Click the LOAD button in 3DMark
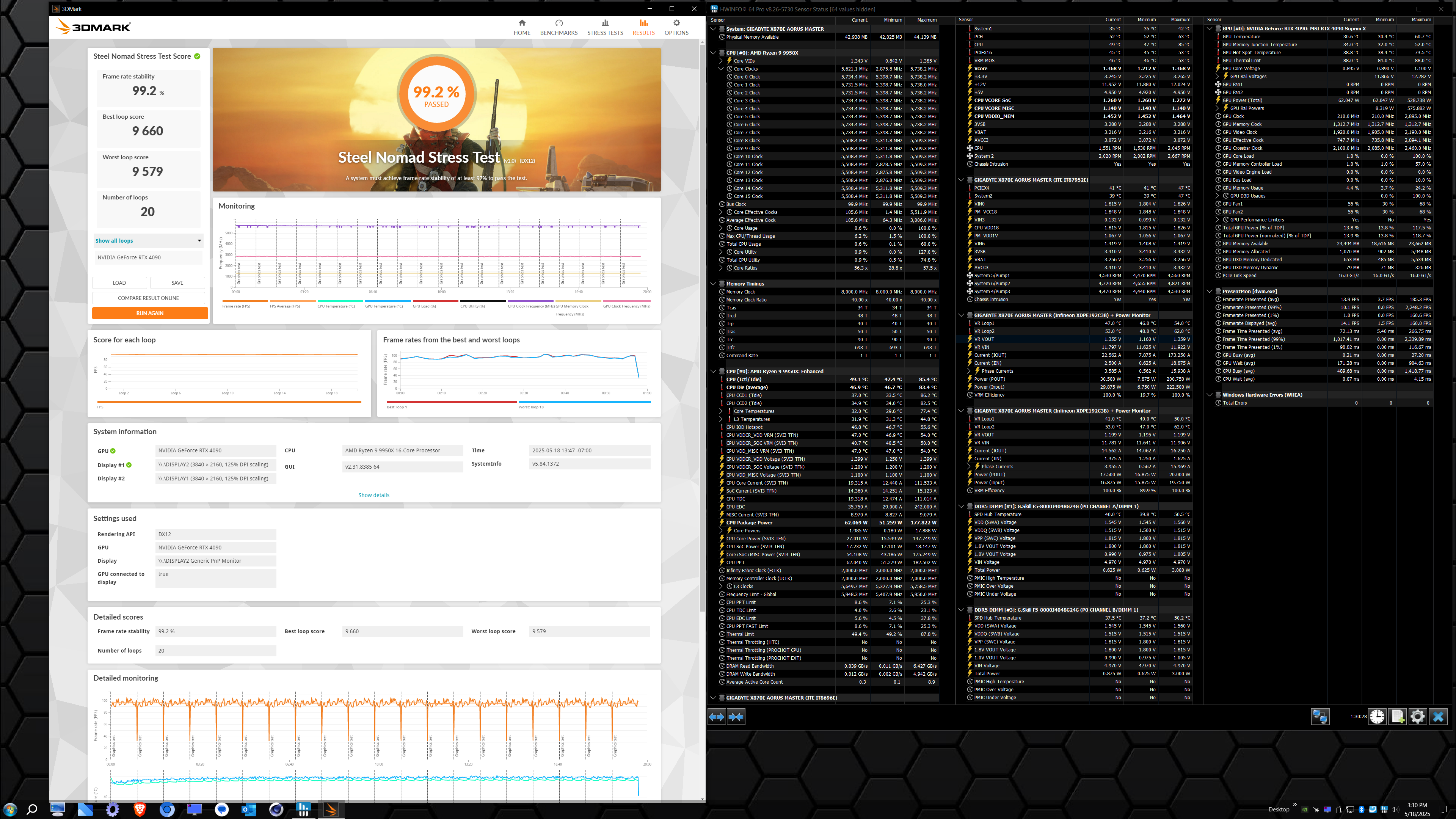 pyautogui.click(x=119, y=282)
